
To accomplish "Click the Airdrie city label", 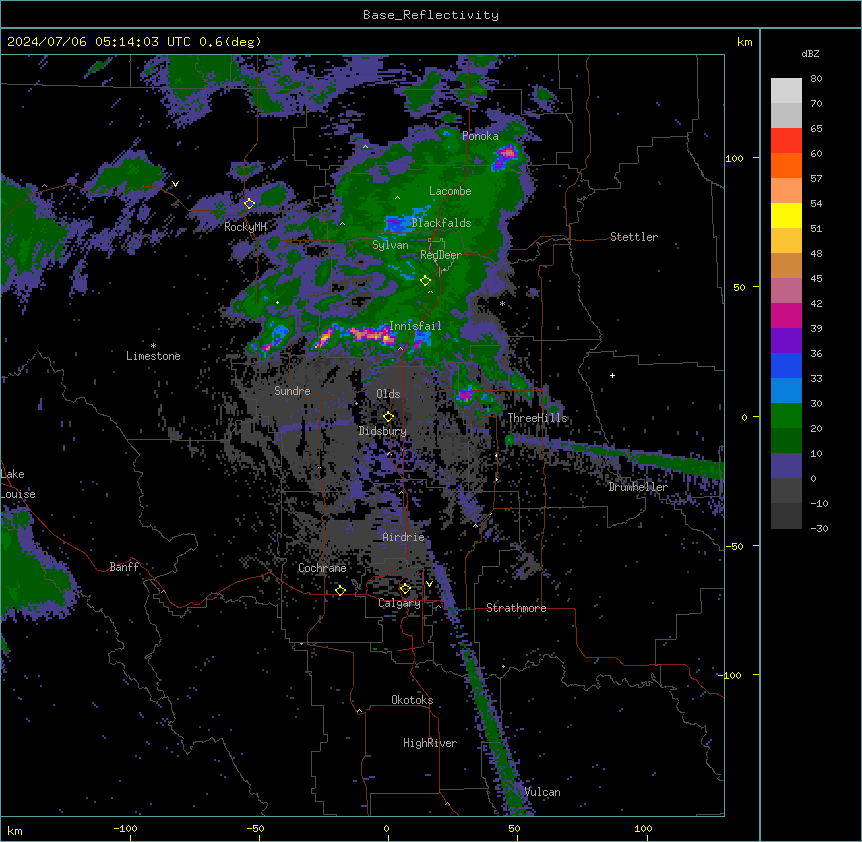I will [x=404, y=537].
